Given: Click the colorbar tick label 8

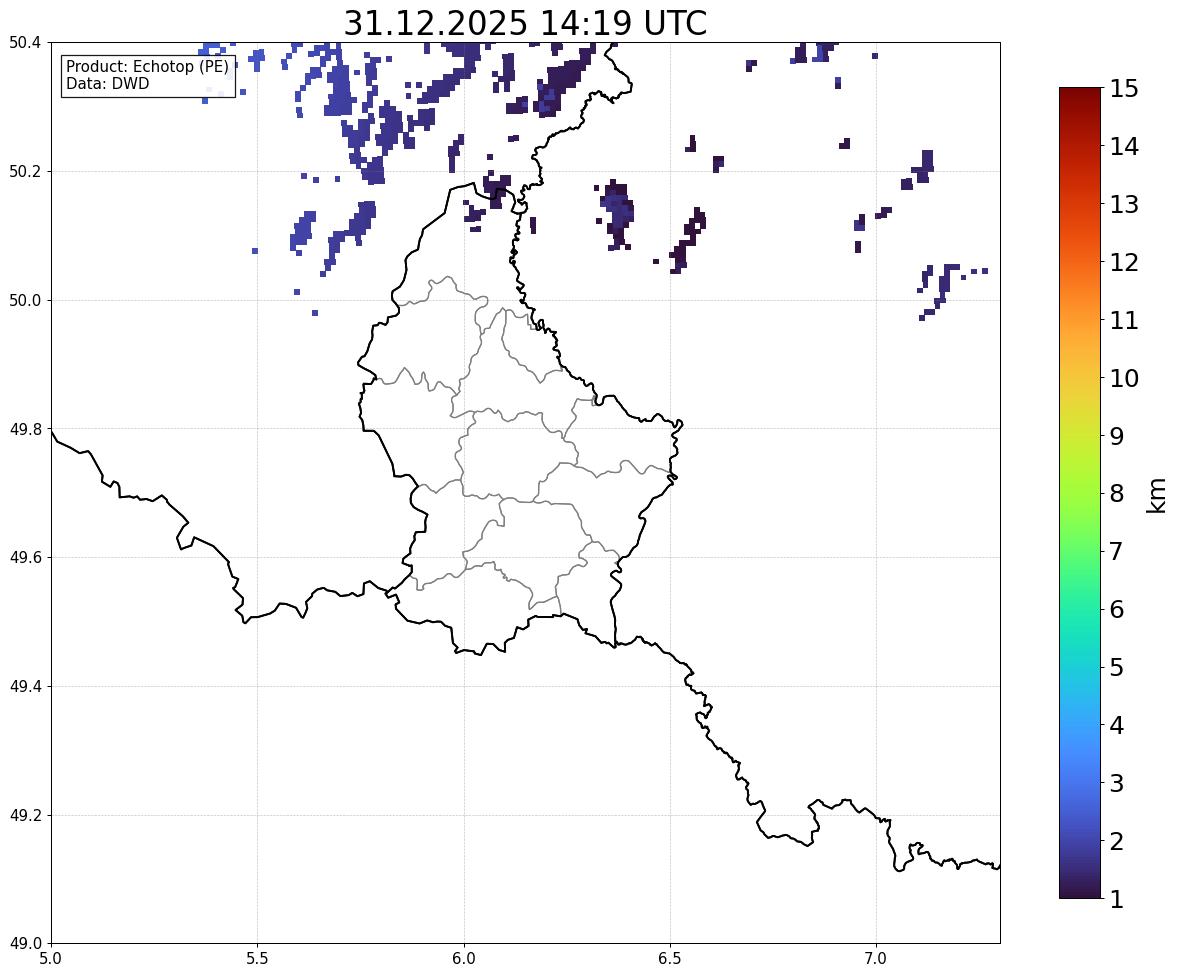Looking at the screenshot, I should point(1116,494).
